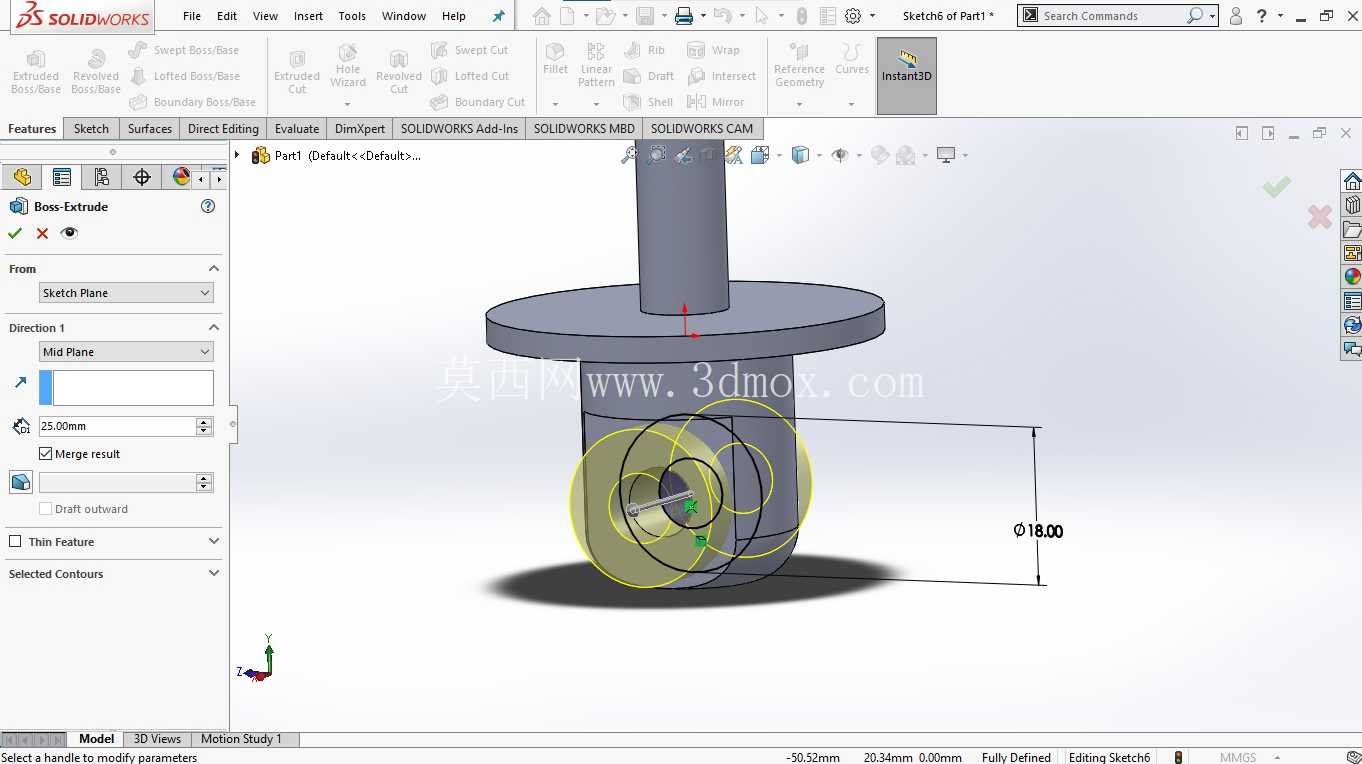This screenshot has width=1362, height=764.
Task: Expand Part1 flyout tree arrow
Action: 237,155
